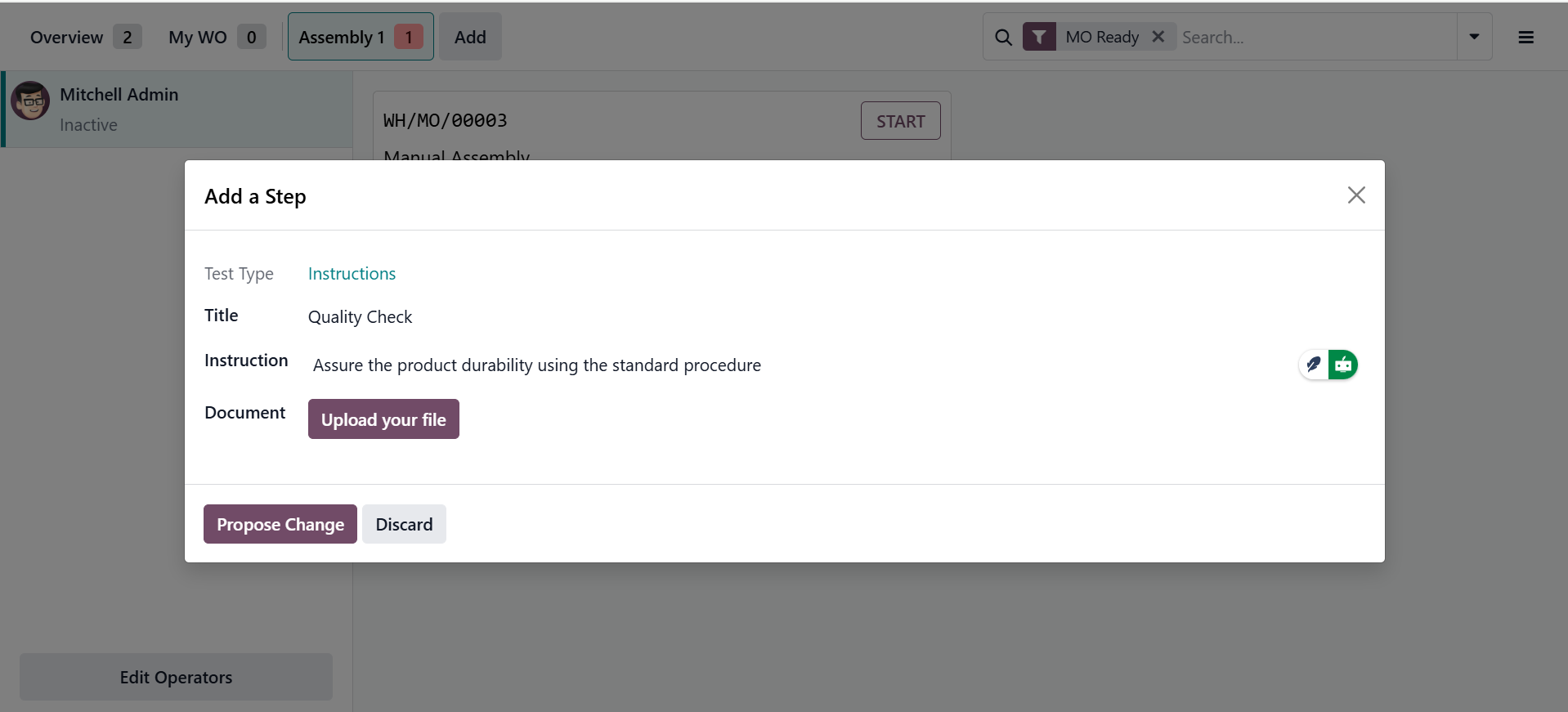Click the funnel filter icon beside MO Ready
The width and height of the screenshot is (1568, 712).
pyautogui.click(x=1039, y=36)
